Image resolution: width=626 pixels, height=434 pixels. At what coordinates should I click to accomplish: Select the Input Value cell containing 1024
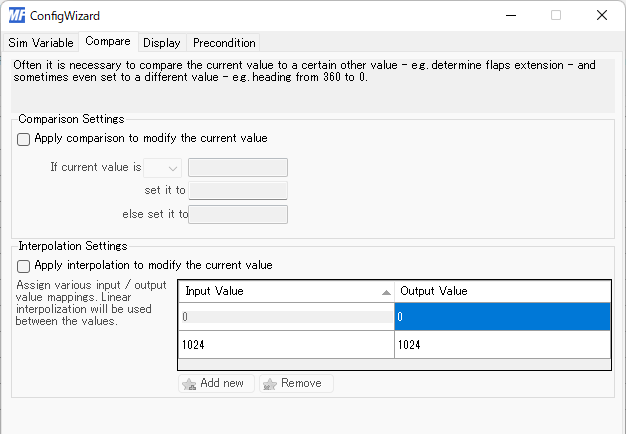point(286,345)
